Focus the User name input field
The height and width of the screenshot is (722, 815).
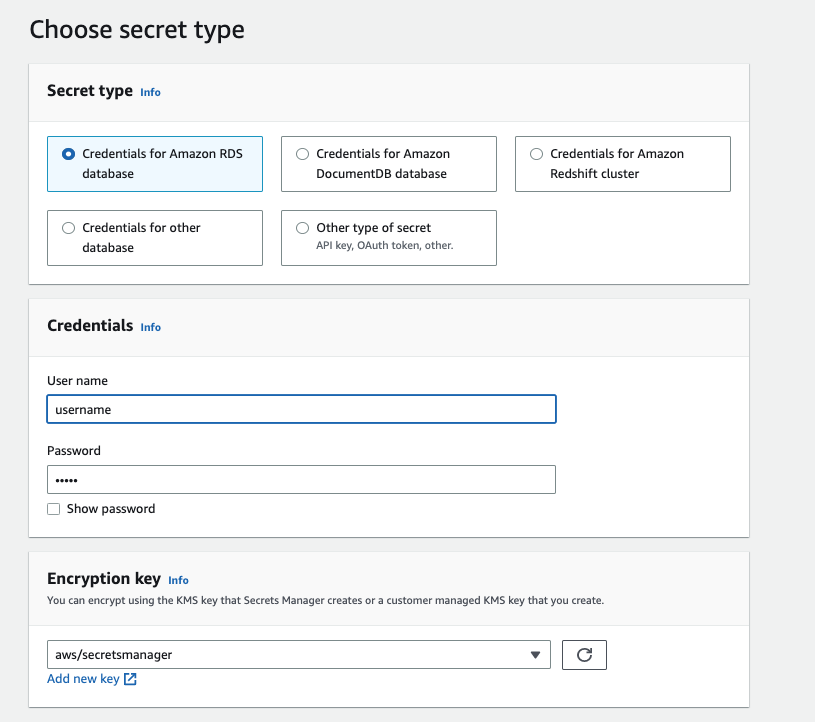pos(301,409)
